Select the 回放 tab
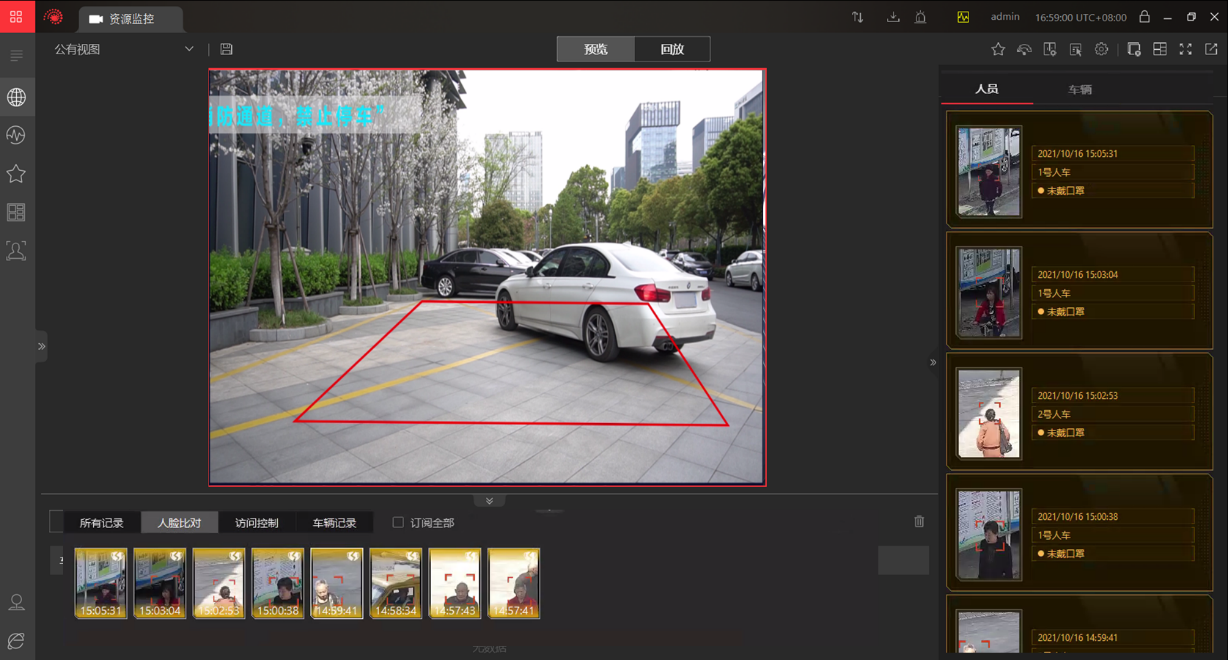The width and height of the screenshot is (1228, 660). pyautogui.click(x=672, y=49)
